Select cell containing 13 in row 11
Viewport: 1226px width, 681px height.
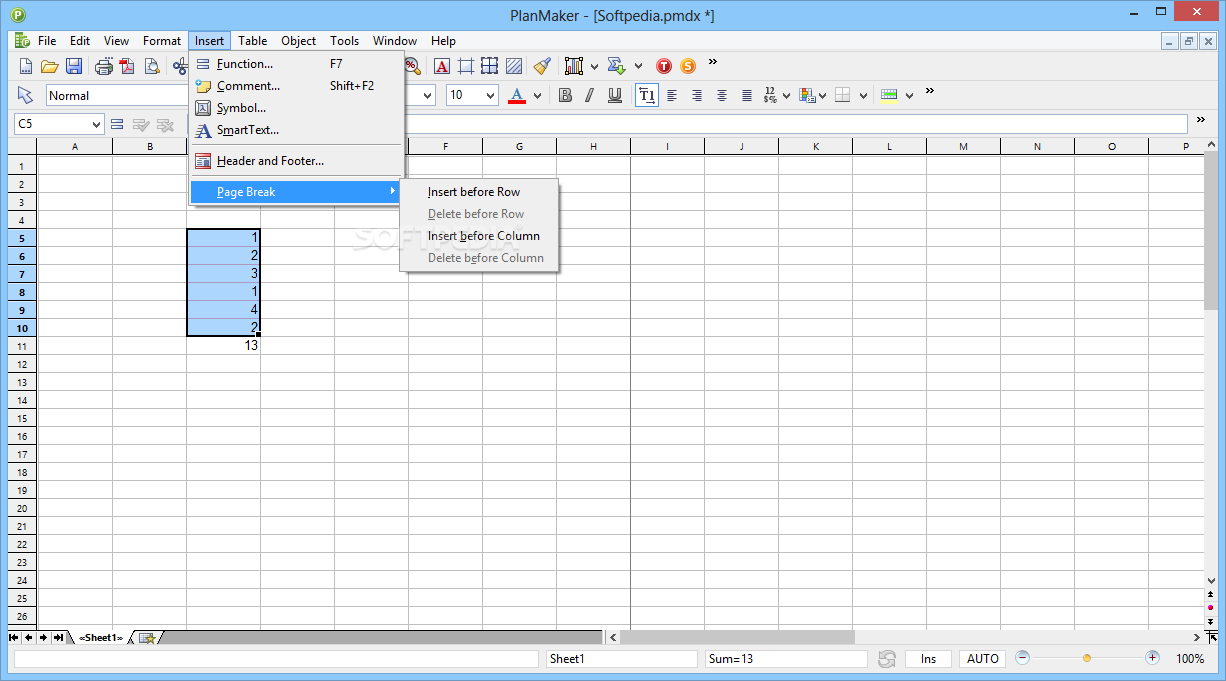tap(223, 345)
